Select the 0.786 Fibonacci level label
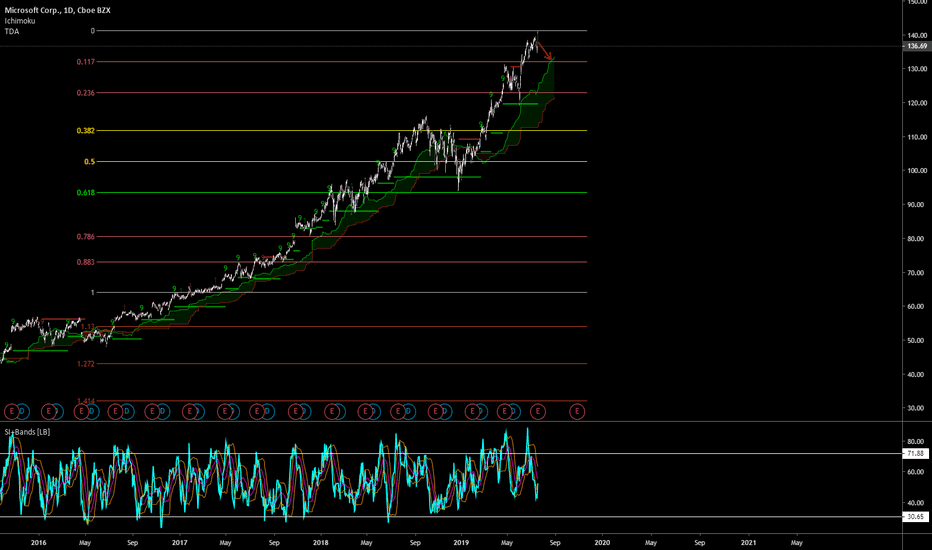932x550 pixels. [x=86, y=237]
